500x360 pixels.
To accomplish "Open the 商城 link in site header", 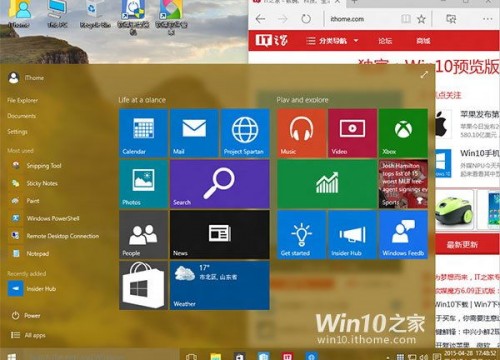I will click(x=423, y=41).
